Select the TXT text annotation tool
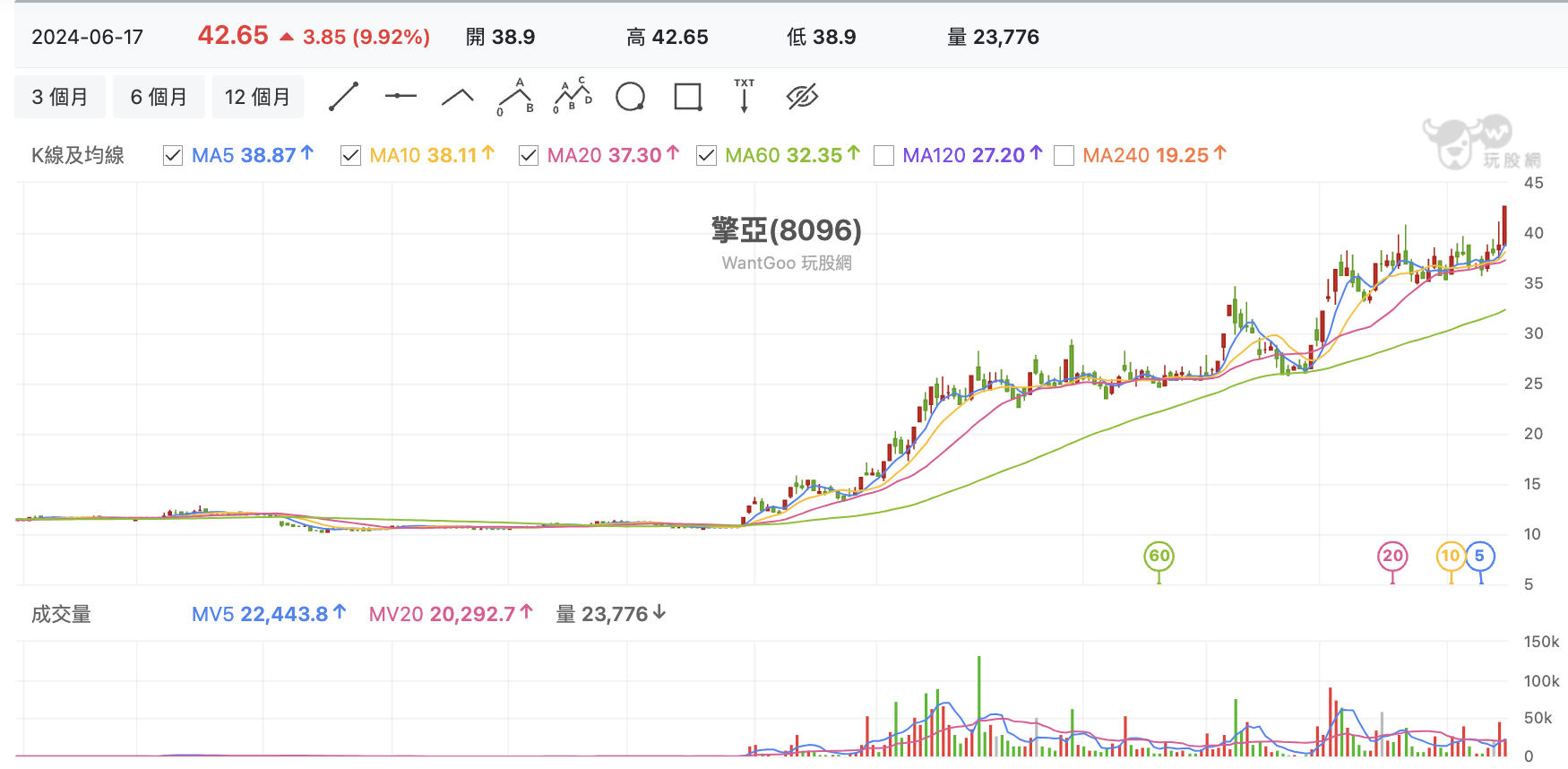The width and height of the screenshot is (1568, 769). click(744, 96)
